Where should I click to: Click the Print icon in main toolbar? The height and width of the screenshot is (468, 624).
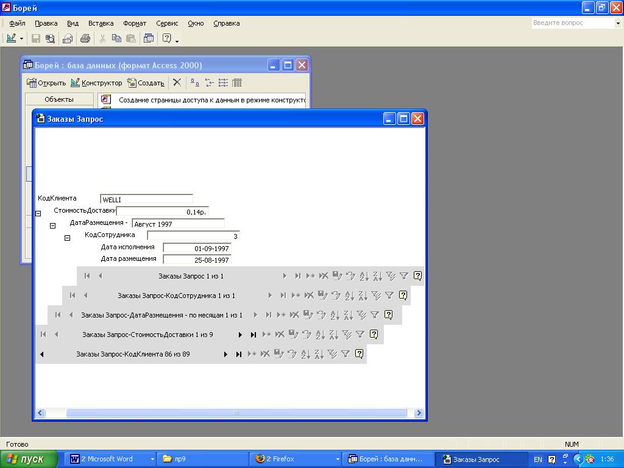click(x=85, y=39)
